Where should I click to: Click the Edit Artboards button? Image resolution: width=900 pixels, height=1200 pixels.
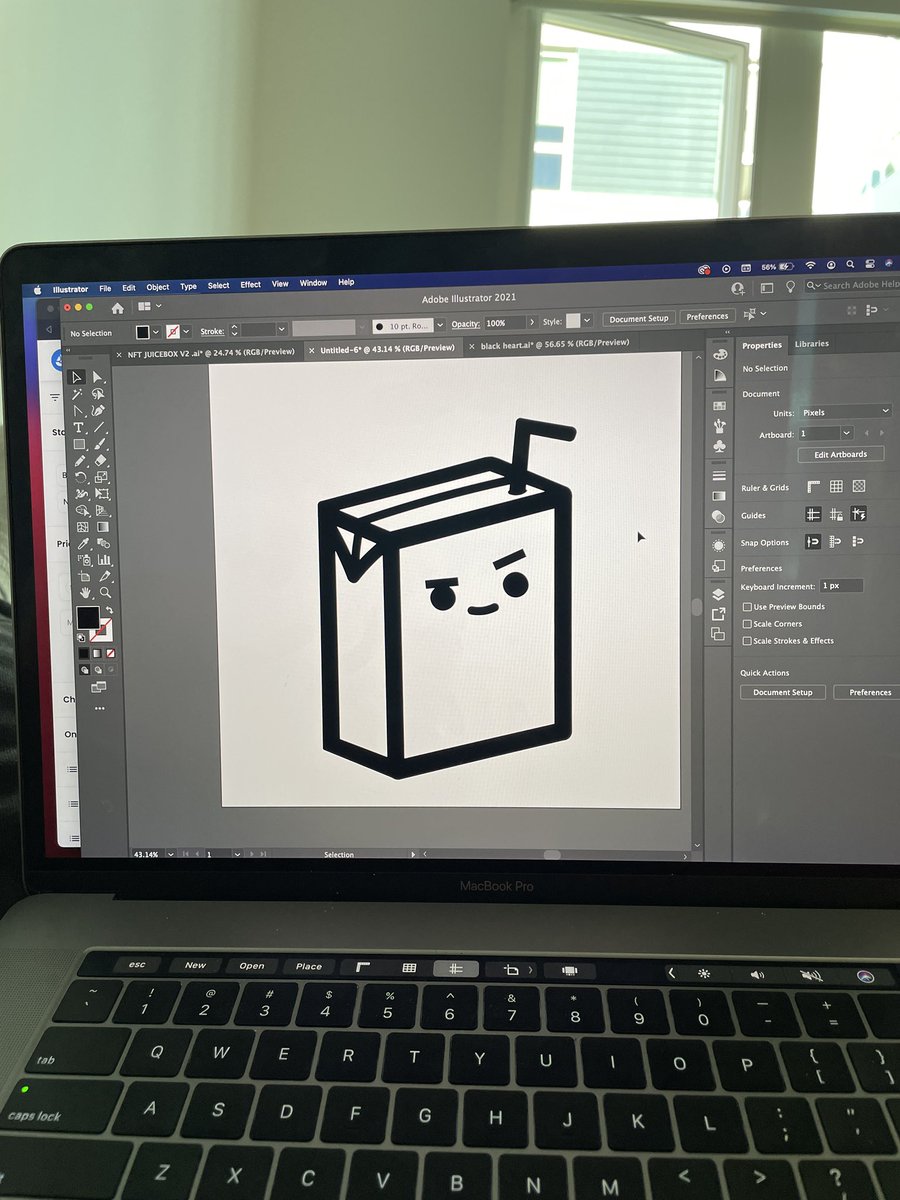841,454
